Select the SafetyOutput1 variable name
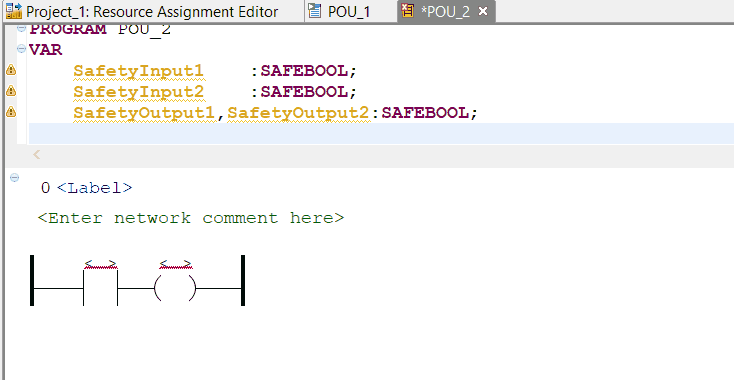734x380 pixels. 146,113
